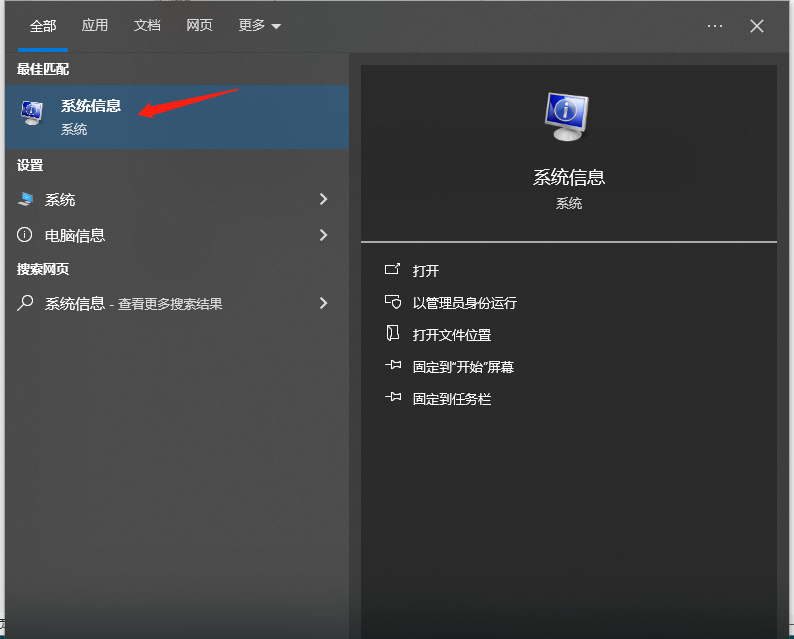
Task: Open the 更多 dropdown menu
Action: [259, 25]
